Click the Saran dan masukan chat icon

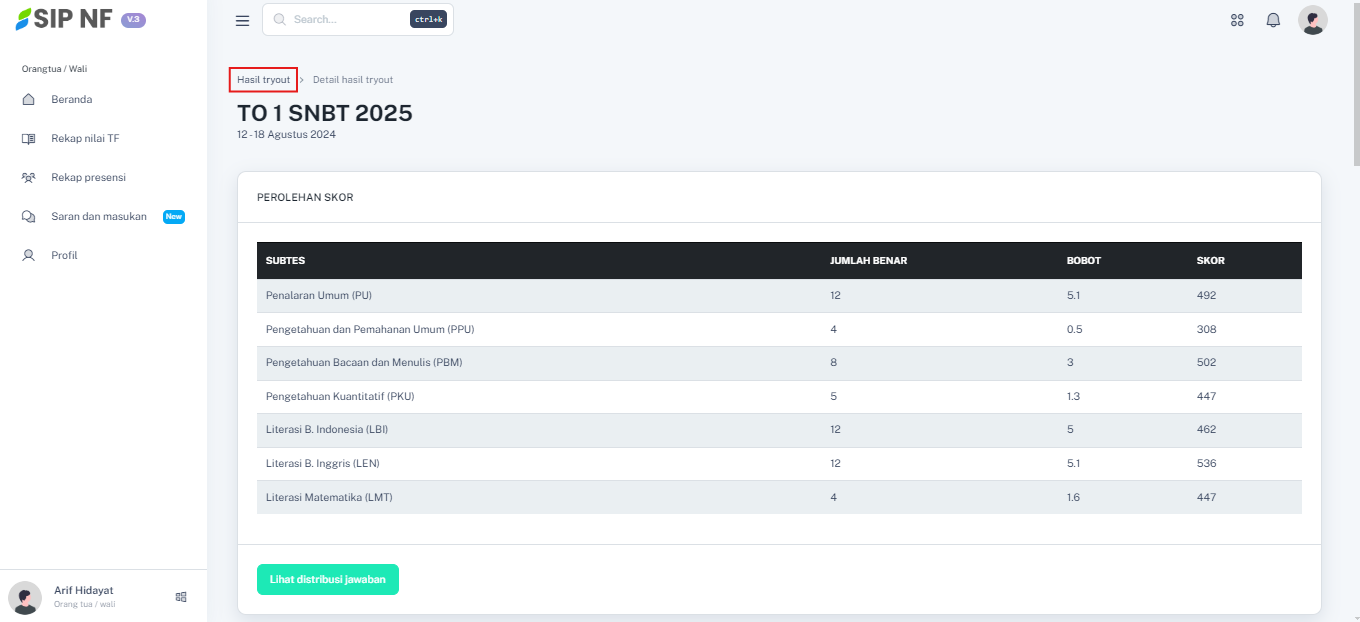(29, 217)
